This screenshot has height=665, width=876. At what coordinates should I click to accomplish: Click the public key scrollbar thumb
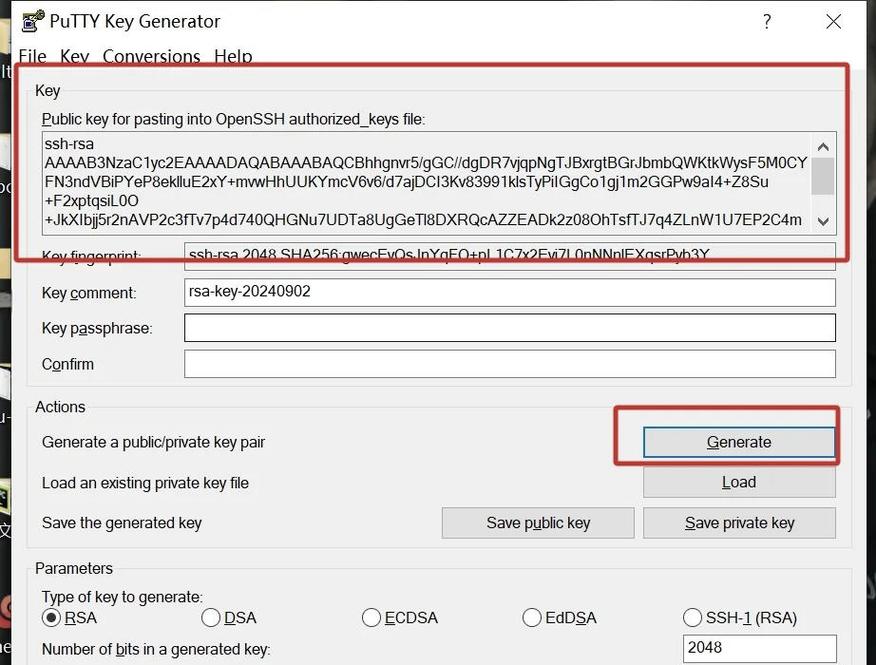point(823,176)
